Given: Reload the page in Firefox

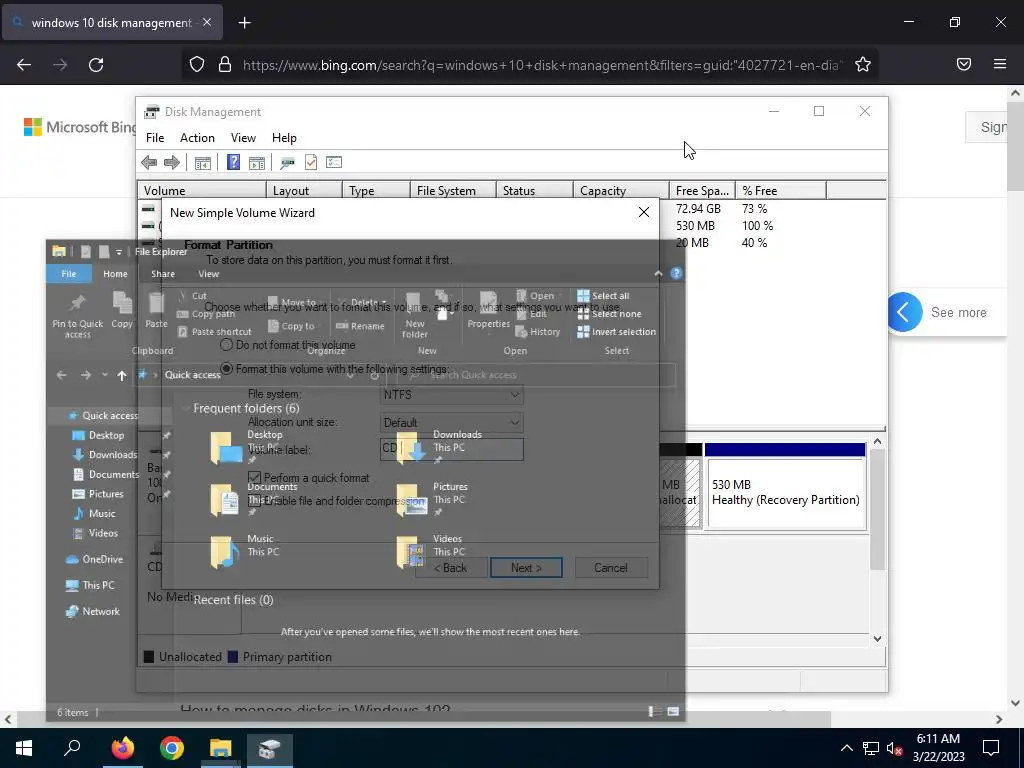Looking at the screenshot, I should (x=96, y=65).
